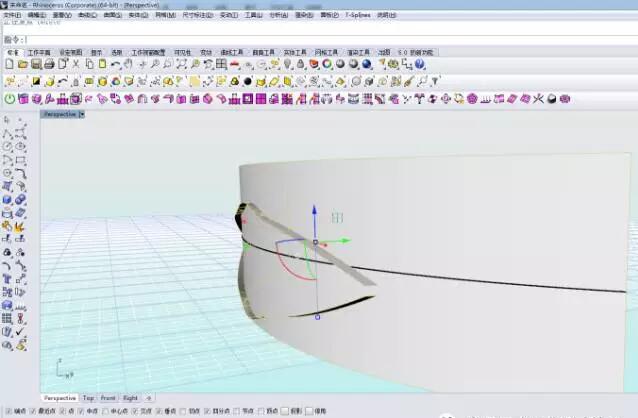Toggle the 端点 (End) osnap checkbox
Image resolution: width=638 pixels, height=418 pixels.
point(9,411)
